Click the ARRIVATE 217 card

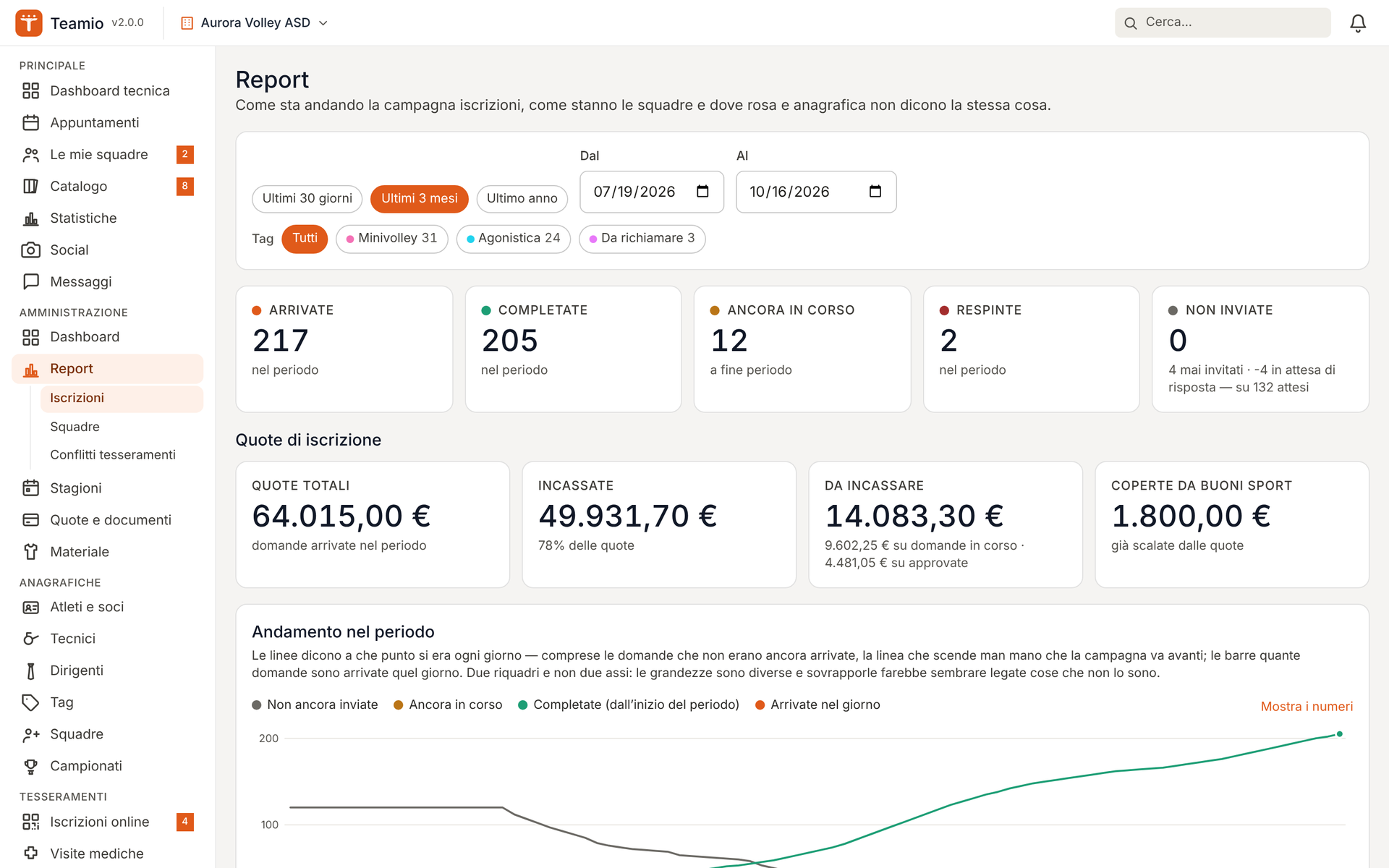click(x=344, y=349)
